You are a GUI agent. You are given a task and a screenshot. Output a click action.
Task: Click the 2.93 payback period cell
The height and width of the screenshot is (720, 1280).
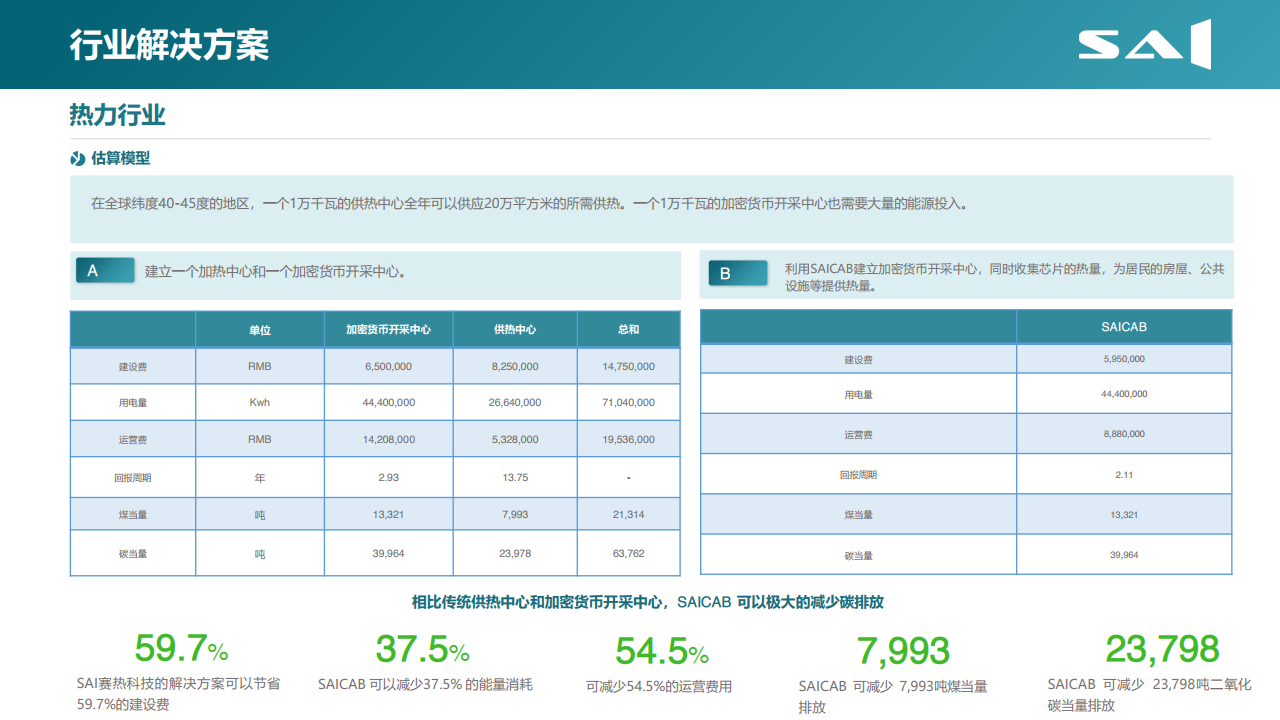pos(388,478)
